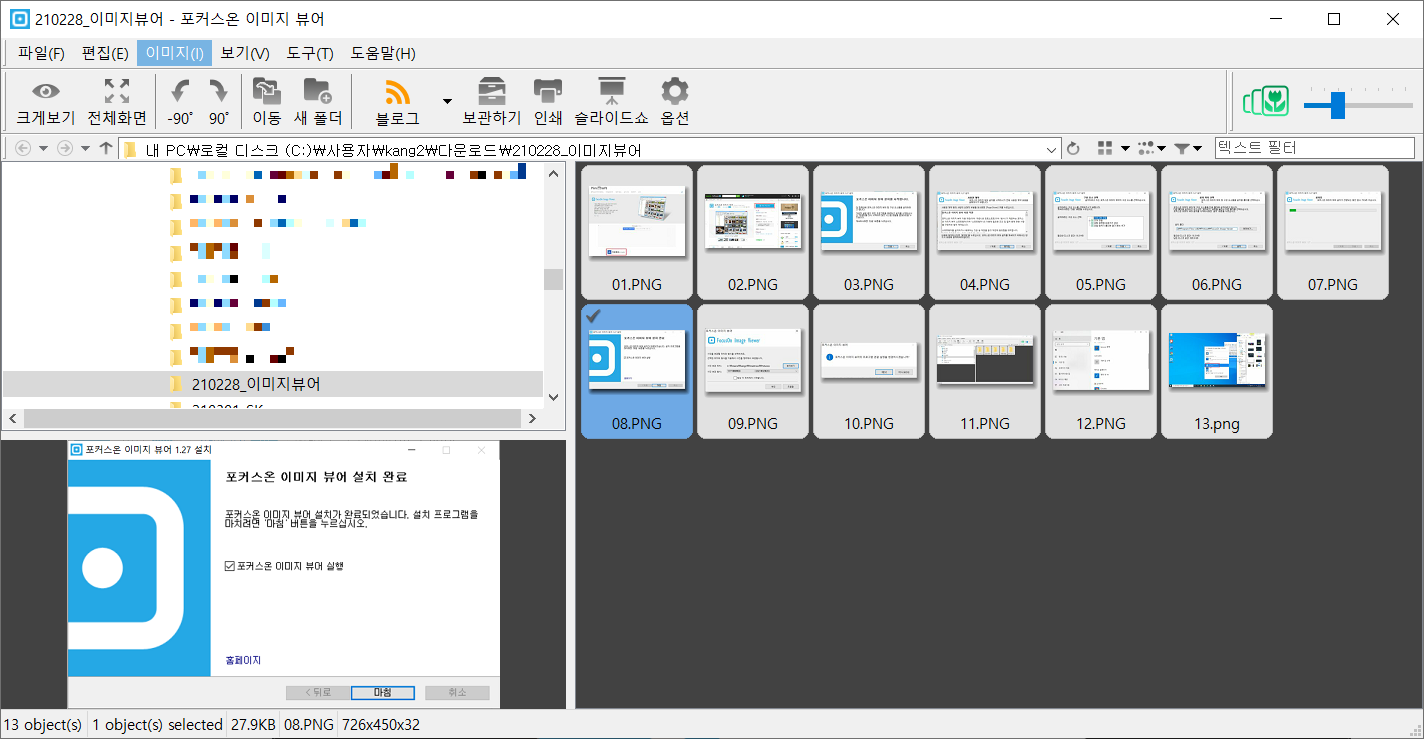The image size is (1424, 739).
Task: Click the sort options icon
Action: pos(1146,148)
